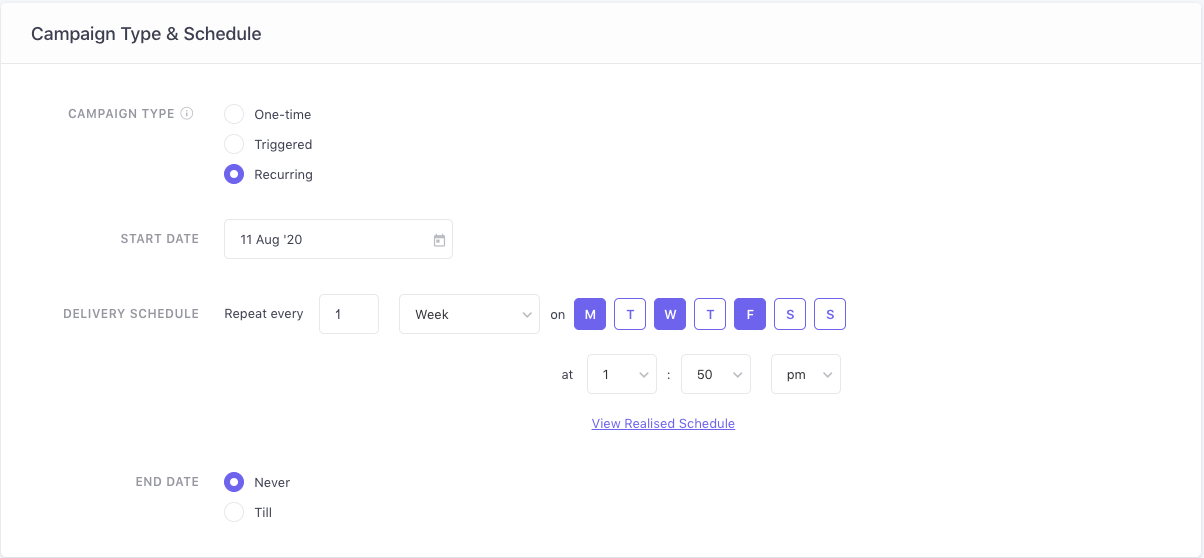
Task: Choose Till for the end date
Action: pyautogui.click(x=234, y=512)
